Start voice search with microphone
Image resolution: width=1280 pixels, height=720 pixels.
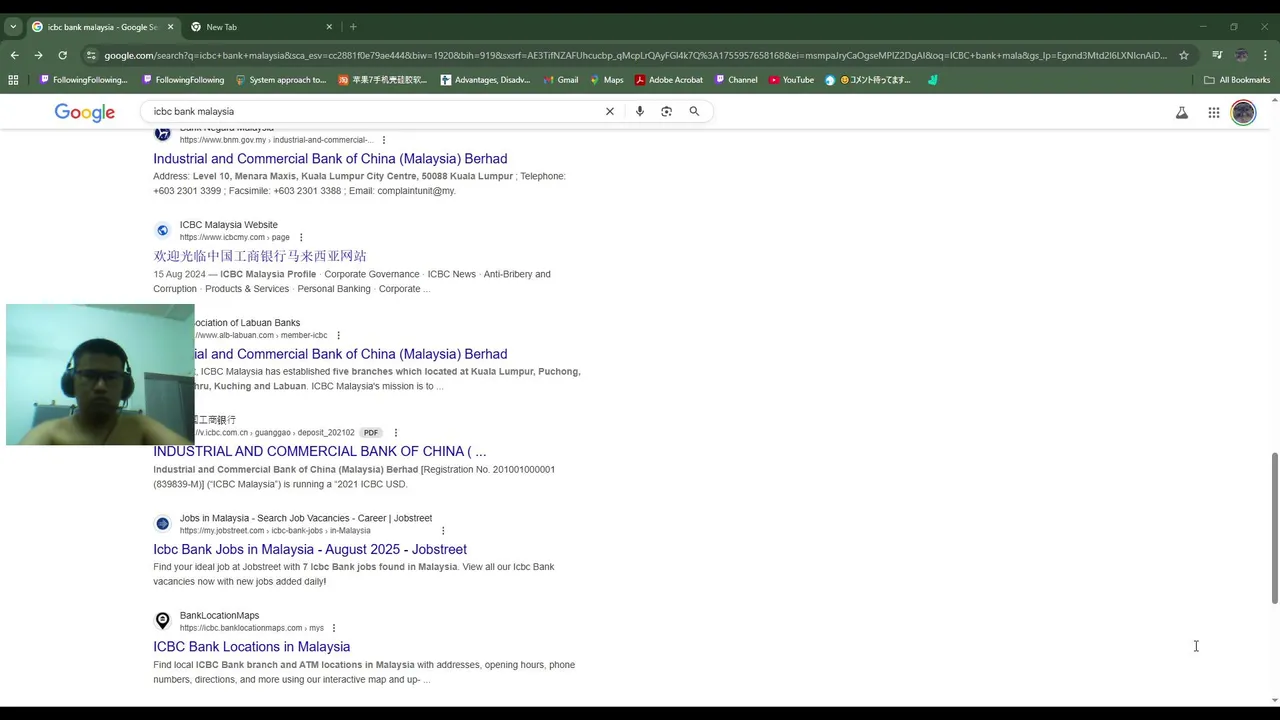(640, 111)
